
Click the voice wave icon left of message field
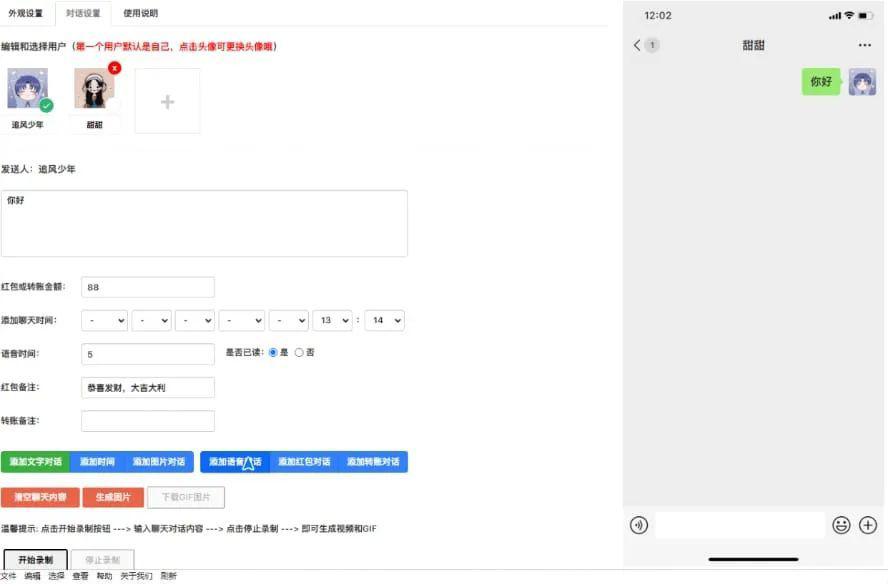point(639,524)
